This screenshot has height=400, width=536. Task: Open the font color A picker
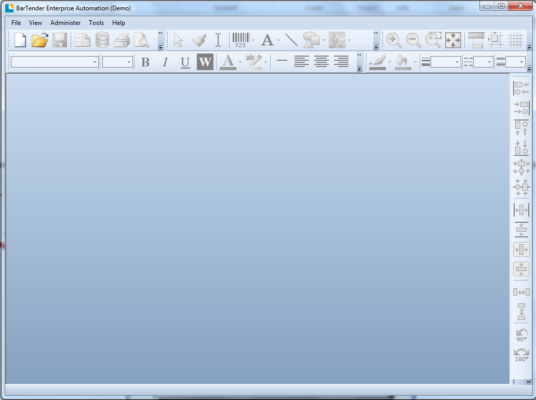(x=228, y=62)
